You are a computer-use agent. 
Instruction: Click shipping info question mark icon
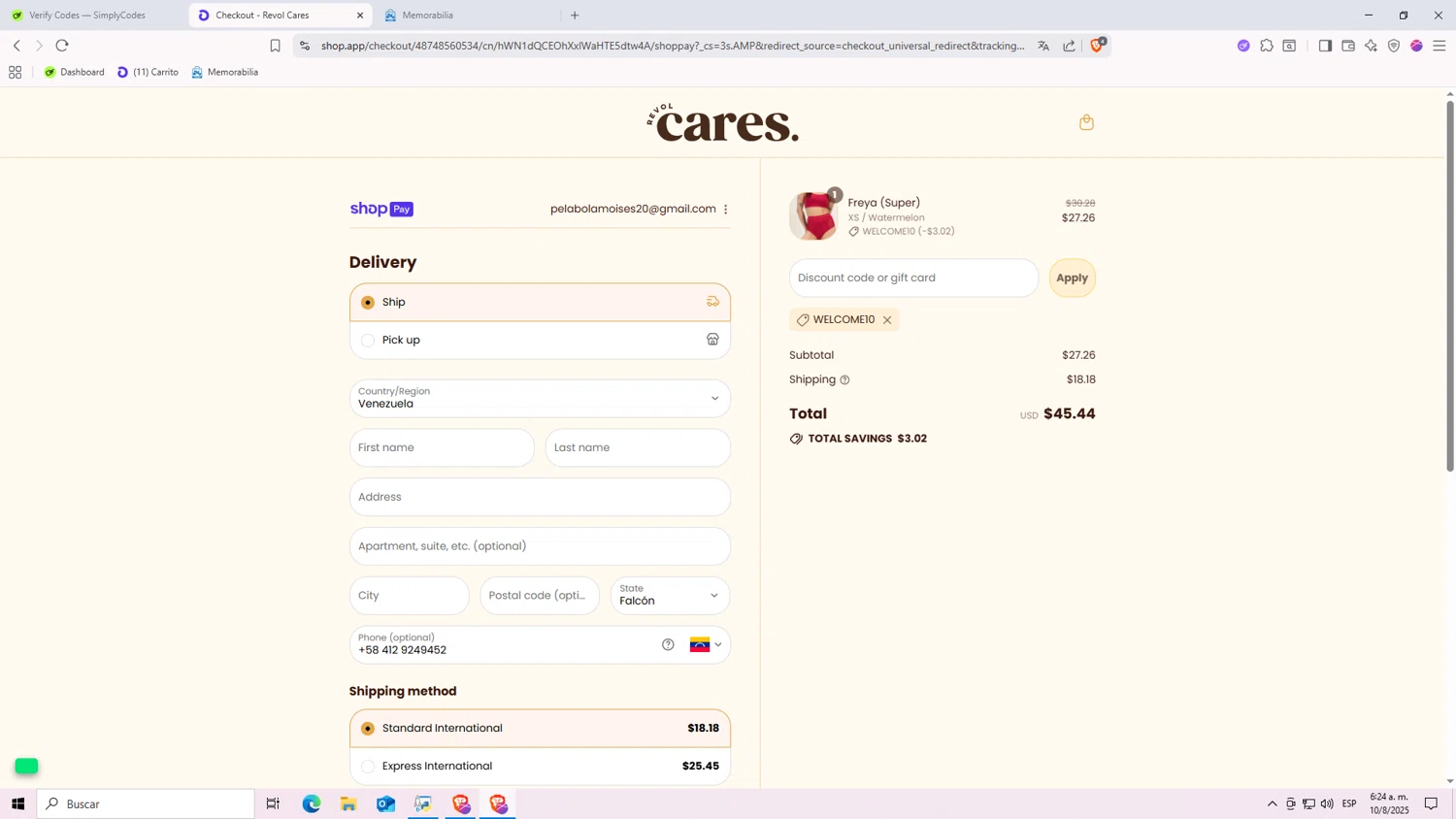844,380
